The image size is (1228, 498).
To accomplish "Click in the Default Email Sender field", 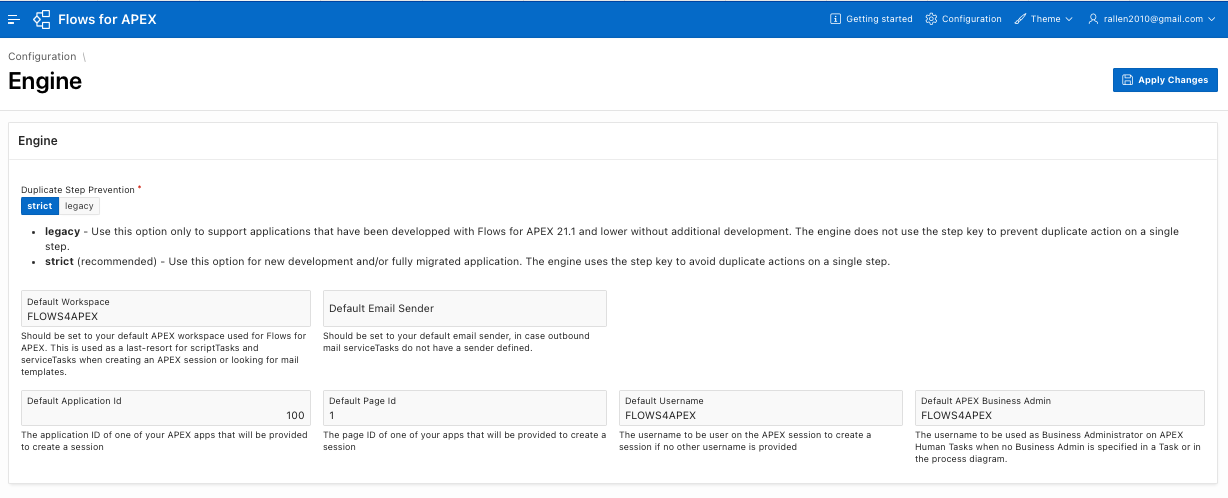I will tap(465, 309).
